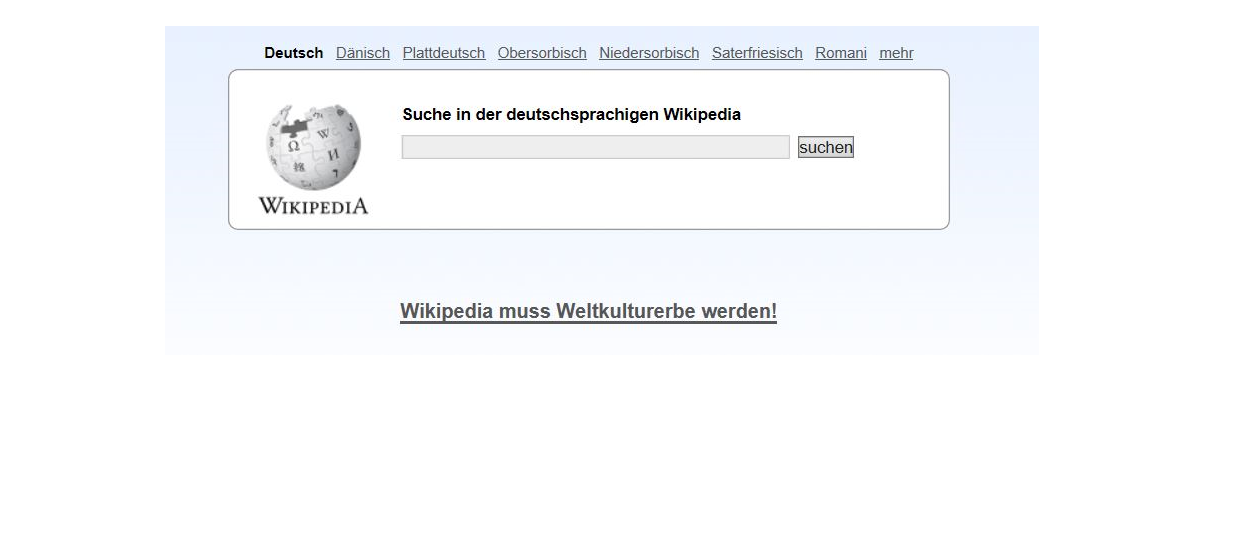Open the Wikipedia muss Weltkulturerbe werden link
The image size is (1246, 547).
click(588, 311)
